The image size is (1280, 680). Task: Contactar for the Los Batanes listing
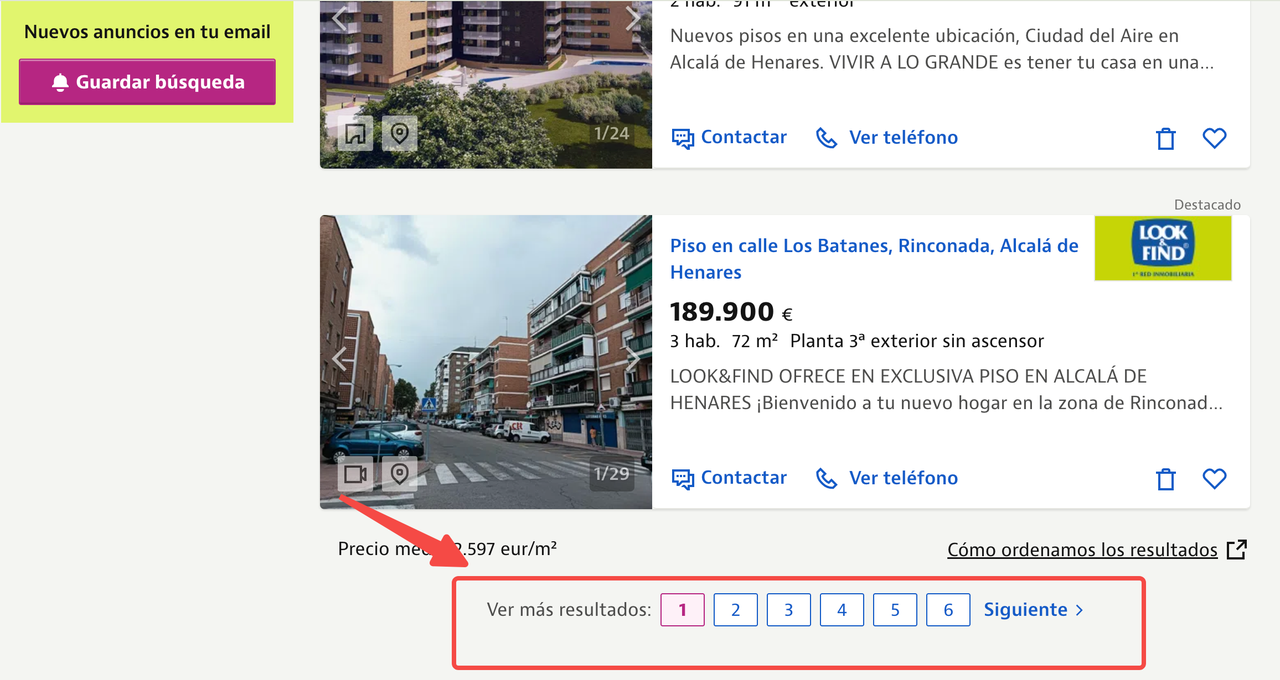coord(729,478)
